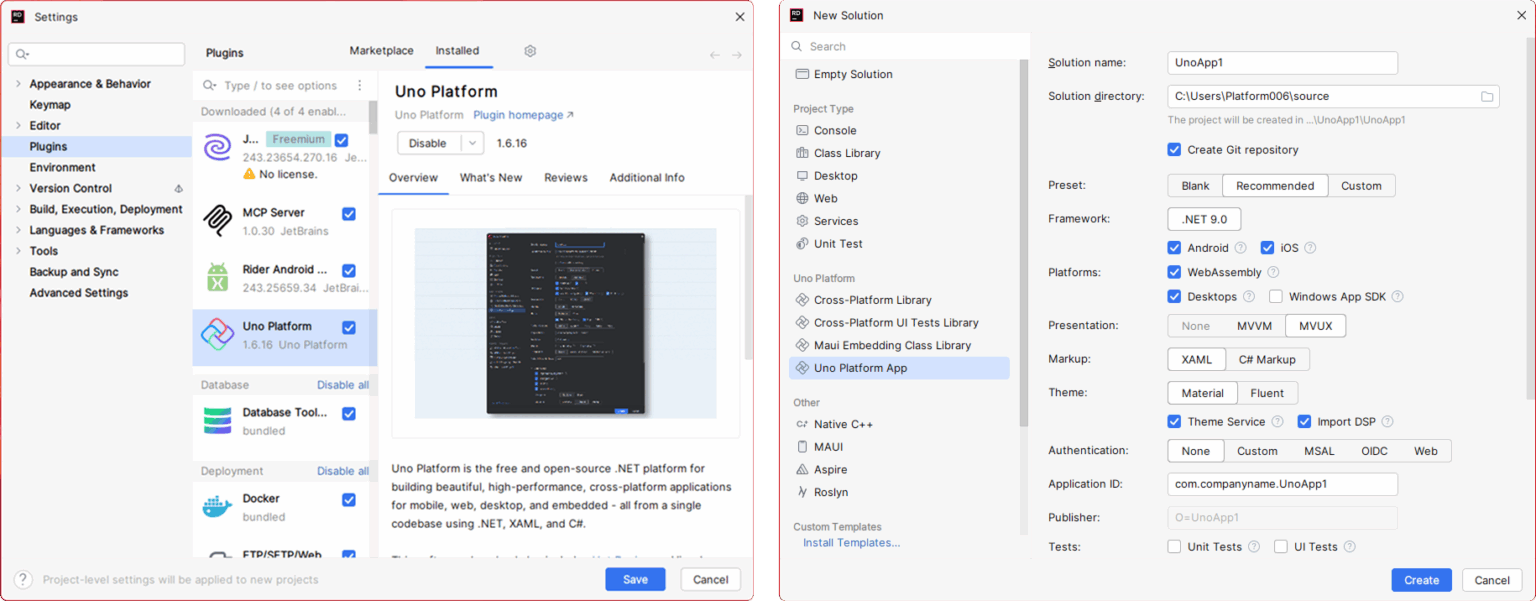
Task: Click the help question mark in Settings footer
Action: click(x=23, y=579)
